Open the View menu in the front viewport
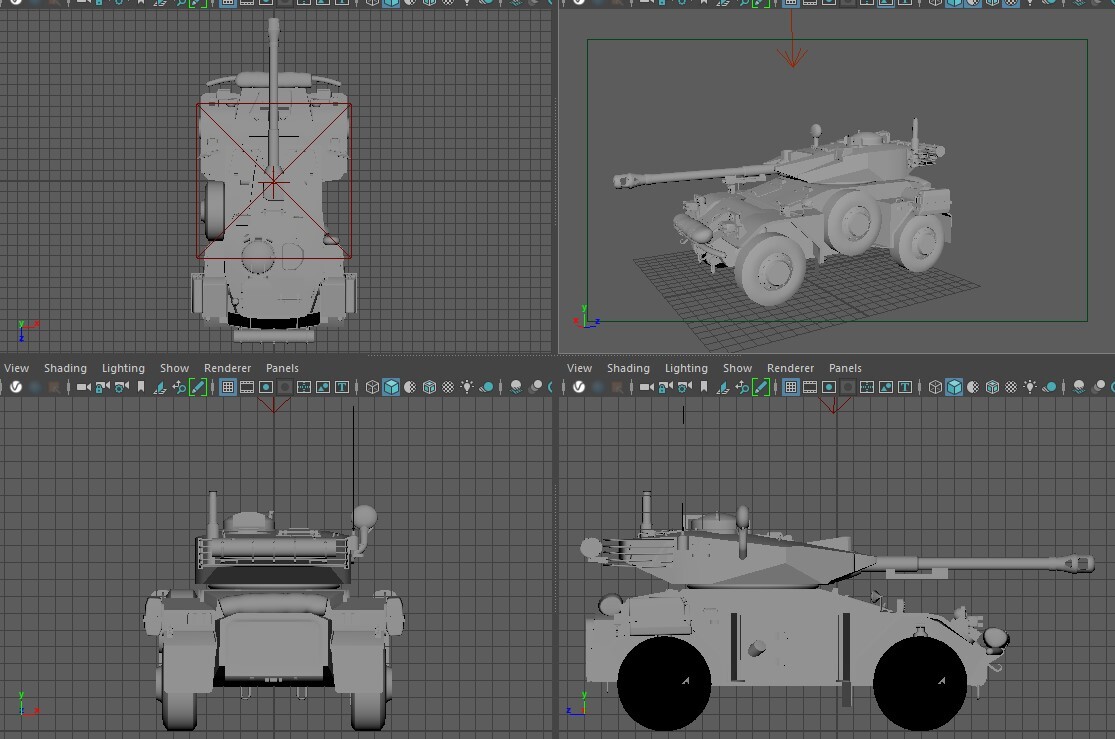The width and height of the screenshot is (1115, 739). [x=16, y=368]
